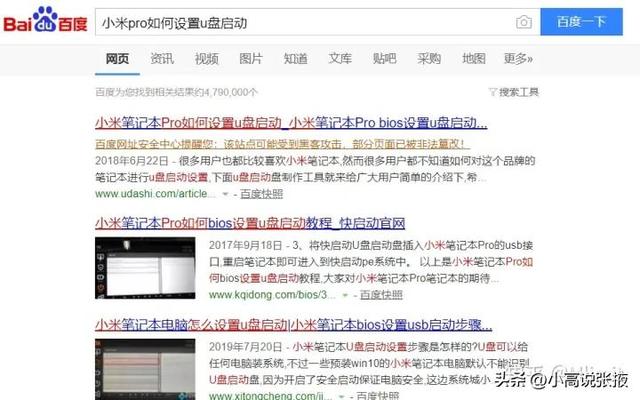Image resolution: width=640 pixels, height=400 pixels.
Task: Click the Baidu logo
Action: point(45,20)
